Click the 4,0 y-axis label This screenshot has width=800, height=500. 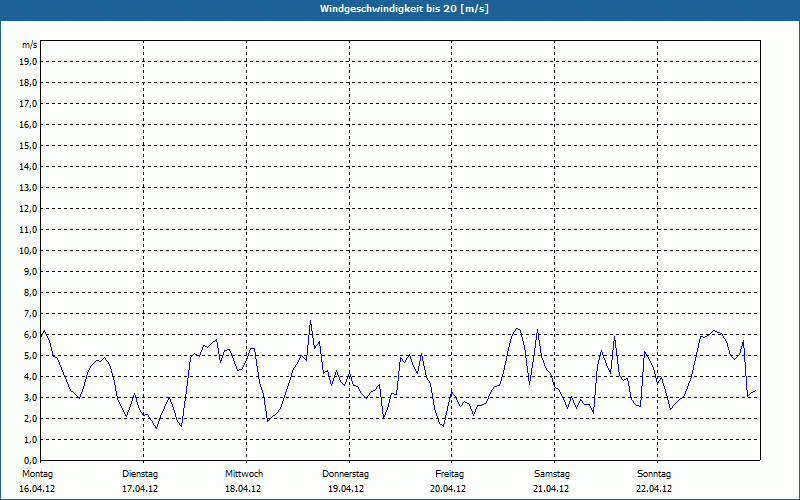click(30, 376)
